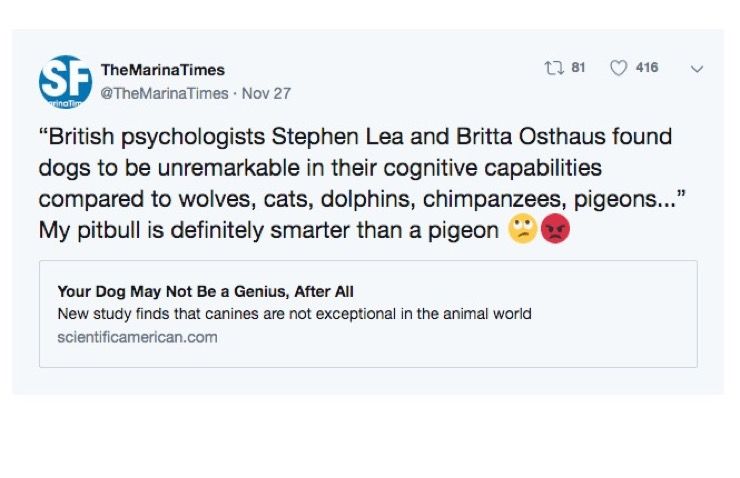This screenshot has width=740, height=478.
Task: Click the angry red face emoji
Action: coord(555,229)
